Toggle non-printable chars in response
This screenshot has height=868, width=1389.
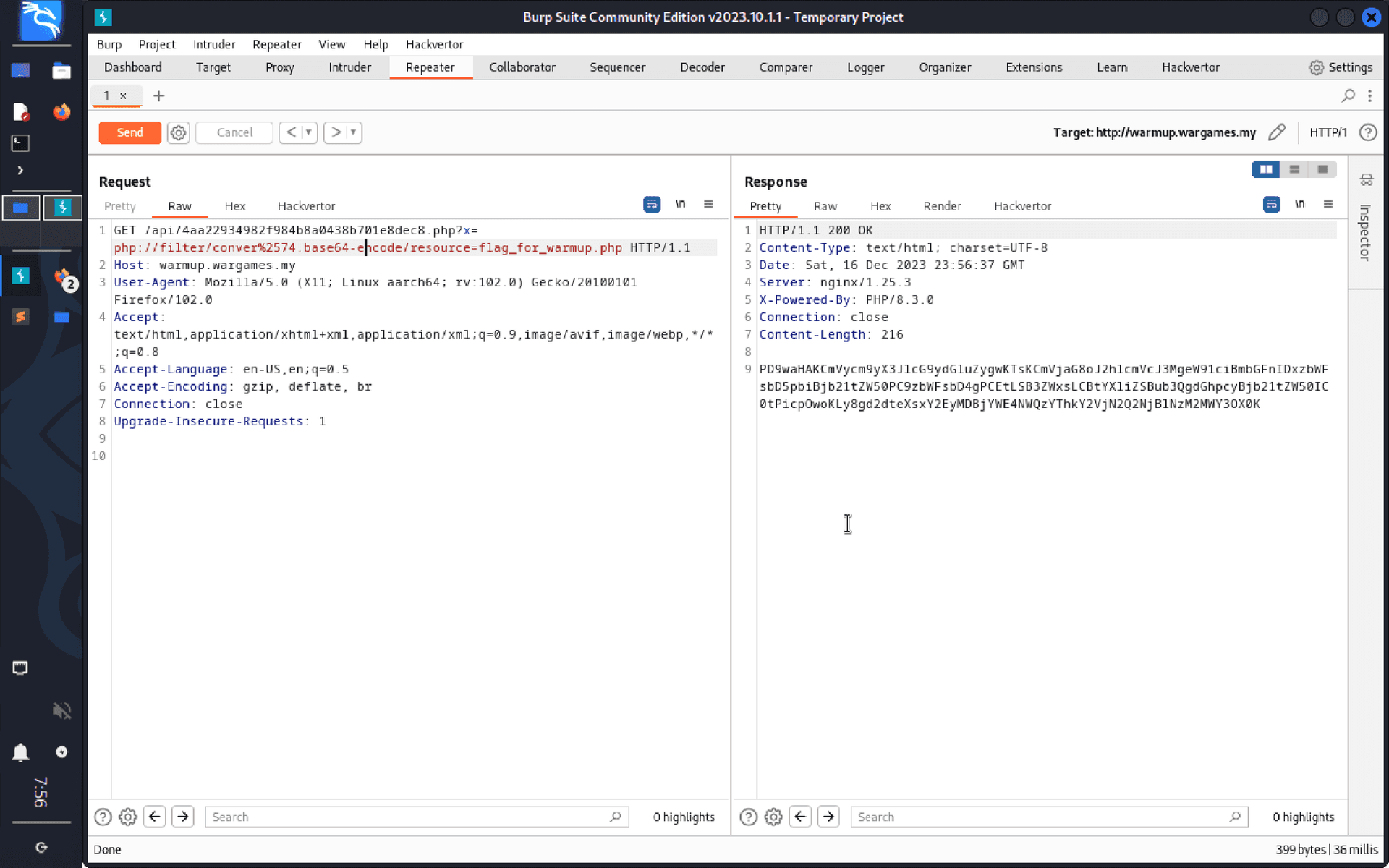(x=1299, y=205)
